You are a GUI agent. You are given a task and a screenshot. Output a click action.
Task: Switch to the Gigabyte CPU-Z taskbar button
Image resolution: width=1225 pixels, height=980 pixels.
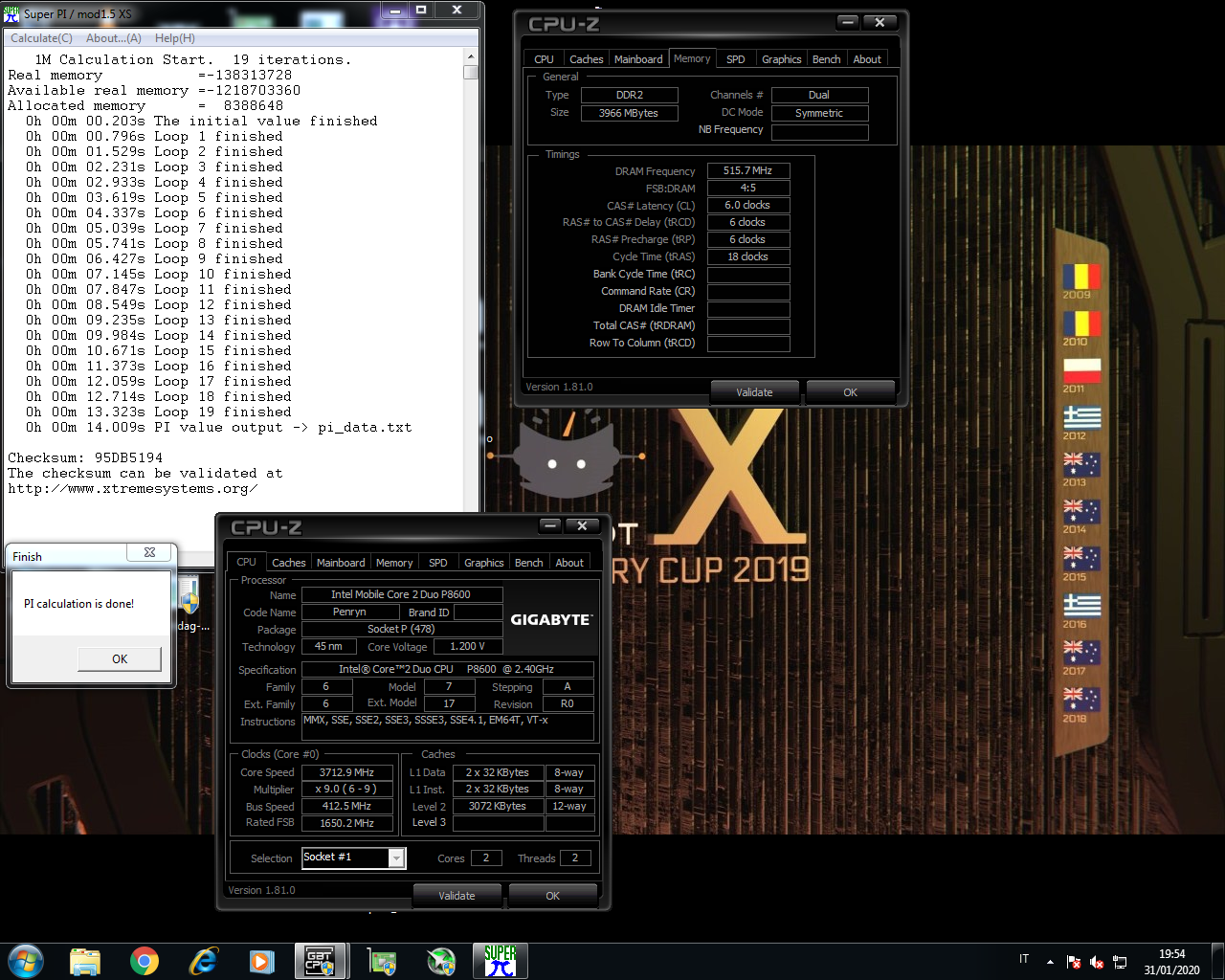[x=319, y=960]
